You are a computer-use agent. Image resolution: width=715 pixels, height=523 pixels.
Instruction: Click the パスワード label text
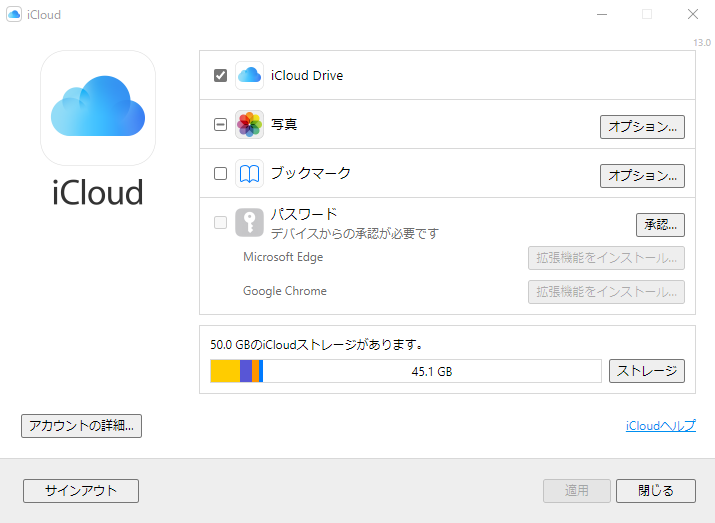click(304, 214)
